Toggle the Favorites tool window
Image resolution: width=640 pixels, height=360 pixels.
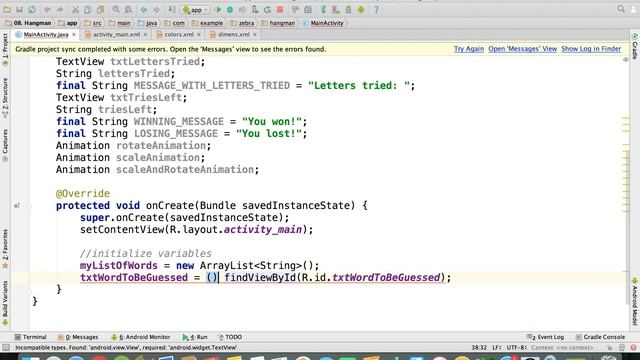(5, 249)
